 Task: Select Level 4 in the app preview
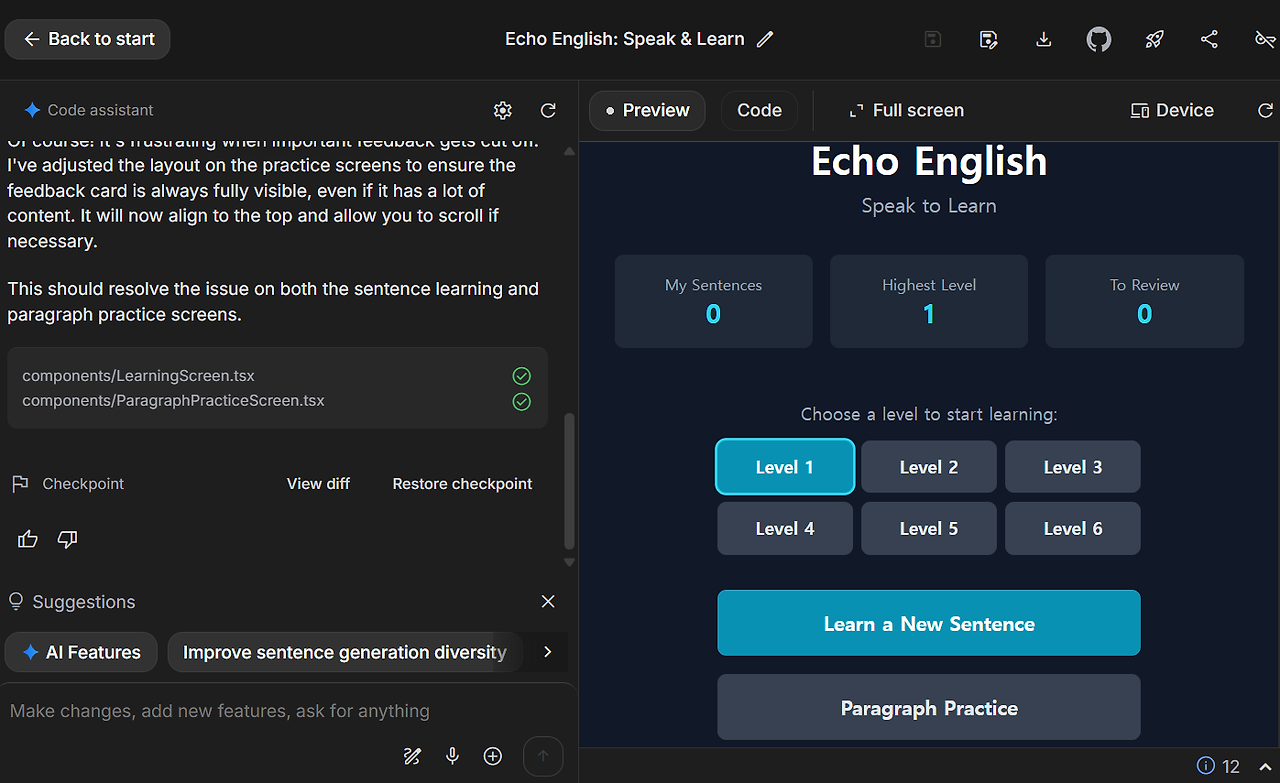click(x=785, y=529)
